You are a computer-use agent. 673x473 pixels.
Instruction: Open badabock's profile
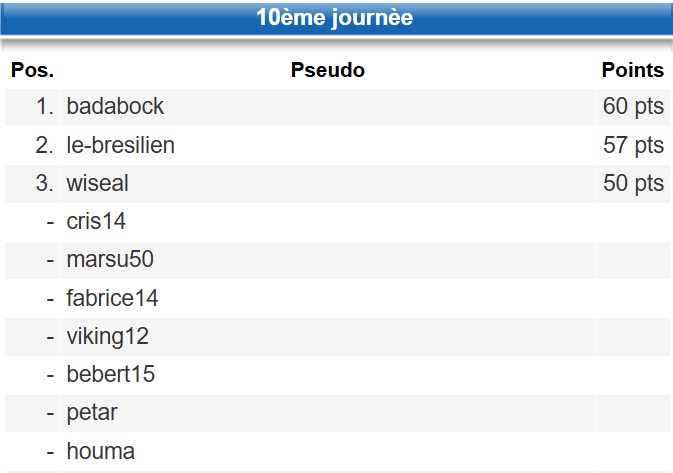(x=115, y=107)
